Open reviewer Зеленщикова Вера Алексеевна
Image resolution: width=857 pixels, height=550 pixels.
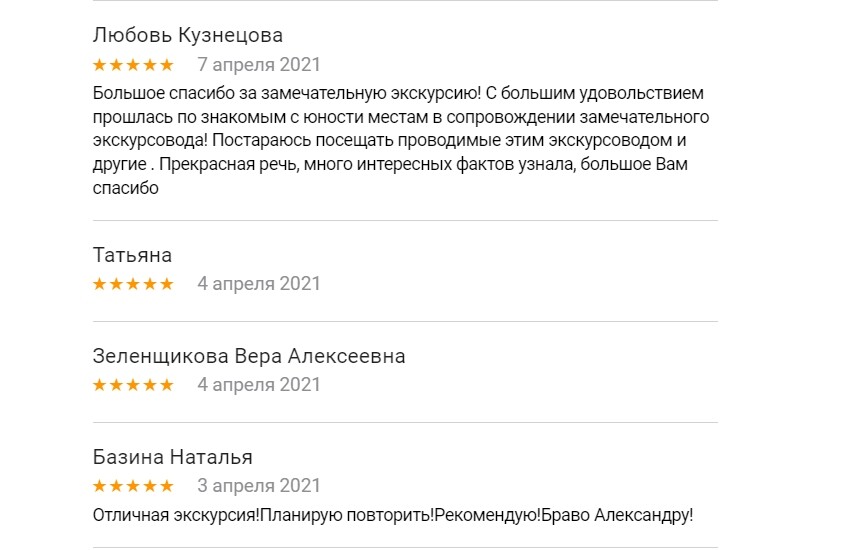click(248, 356)
